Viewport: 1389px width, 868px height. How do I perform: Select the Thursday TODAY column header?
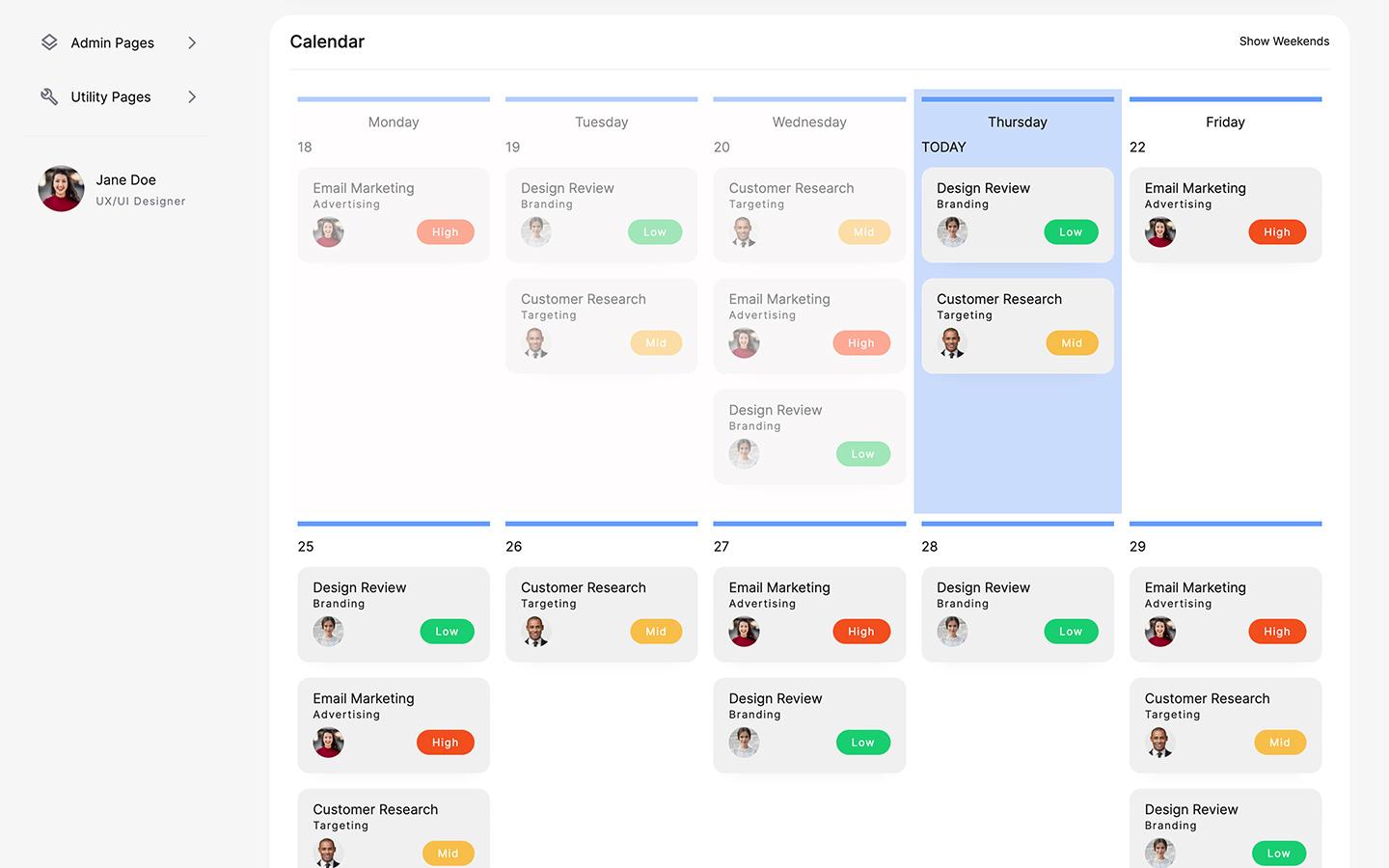[x=1017, y=122]
